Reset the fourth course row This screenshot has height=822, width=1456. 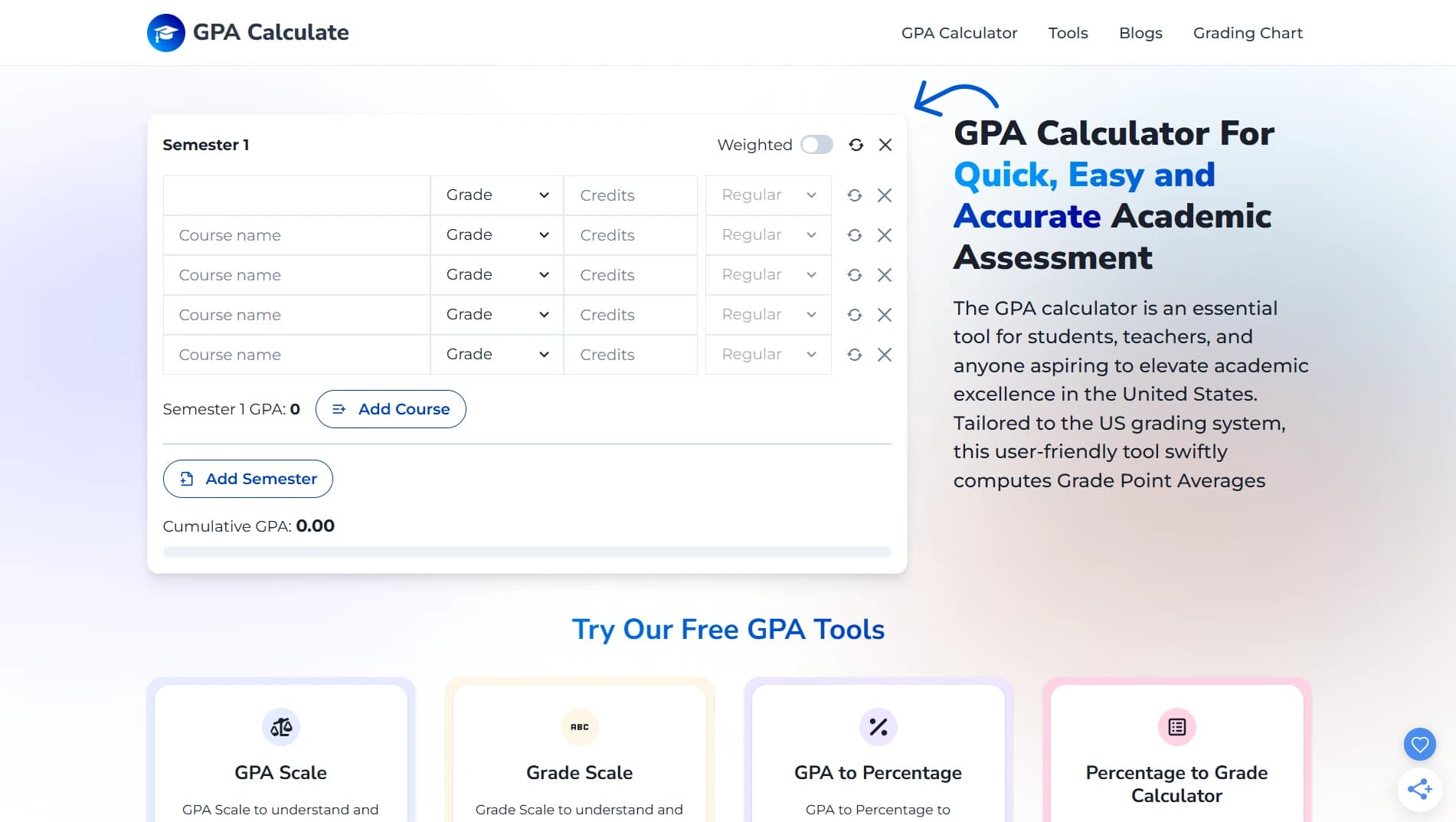click(855, 315)
